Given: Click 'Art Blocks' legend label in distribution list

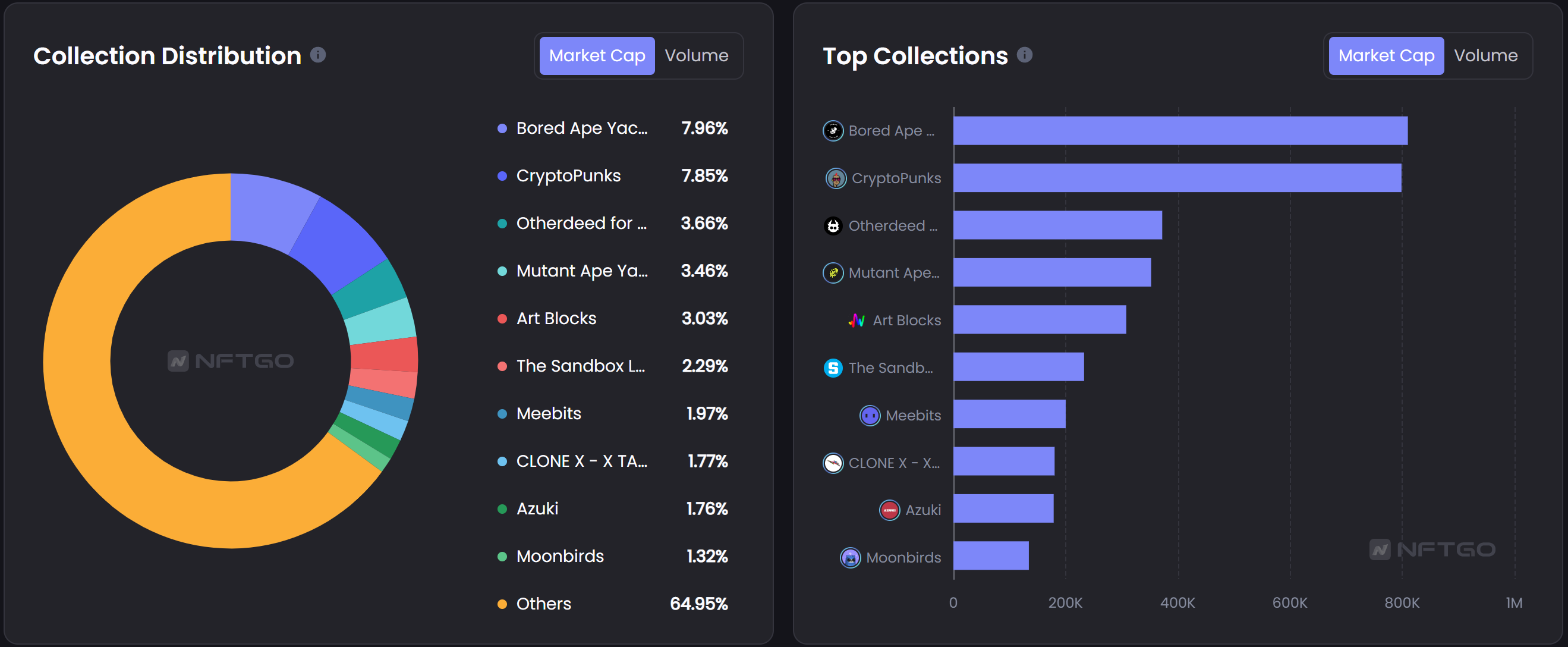Looking at the screenshot, I should click(x=556, y=319).
